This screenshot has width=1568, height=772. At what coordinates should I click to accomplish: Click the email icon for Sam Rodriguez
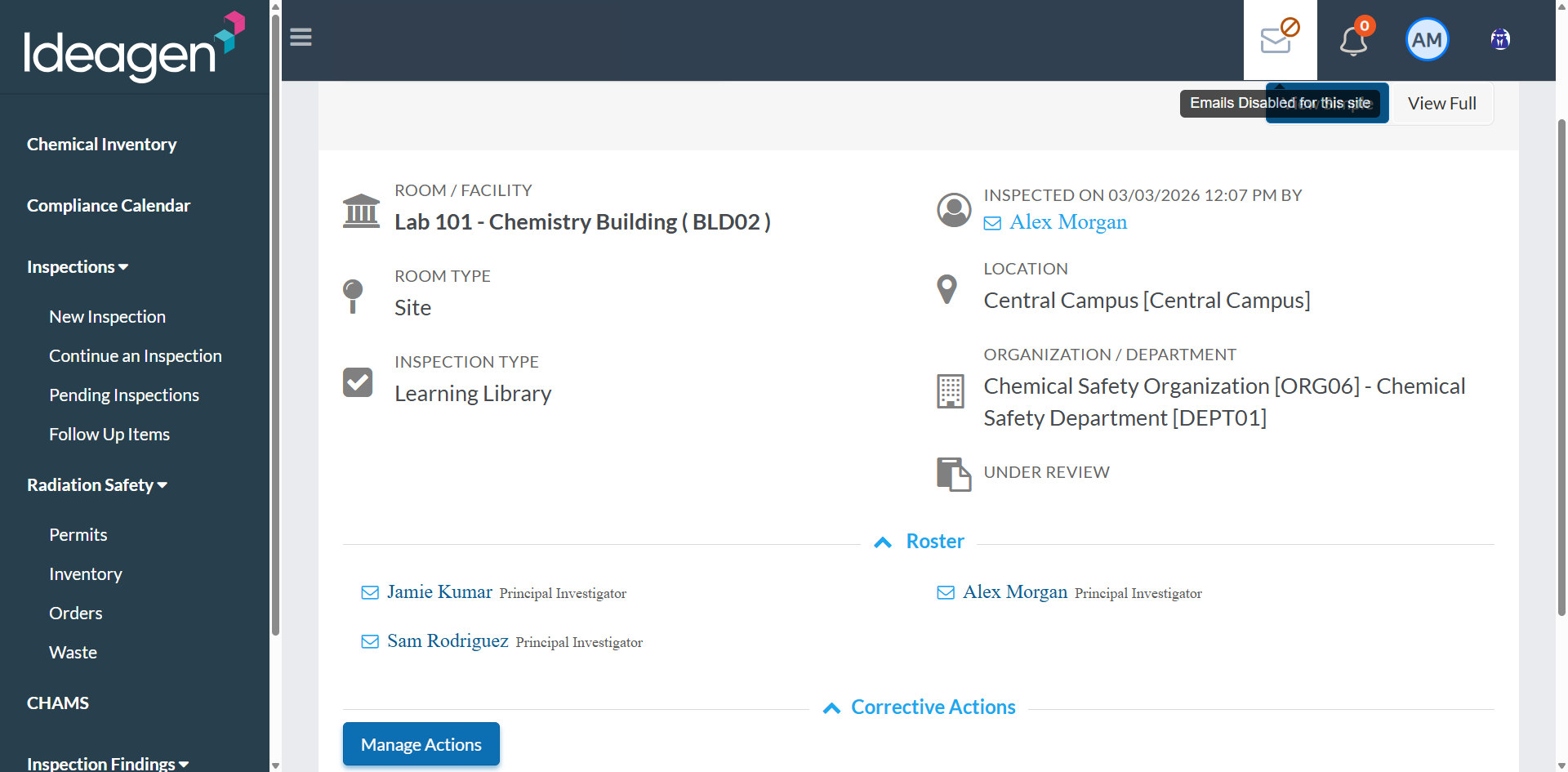click(370, 641)
